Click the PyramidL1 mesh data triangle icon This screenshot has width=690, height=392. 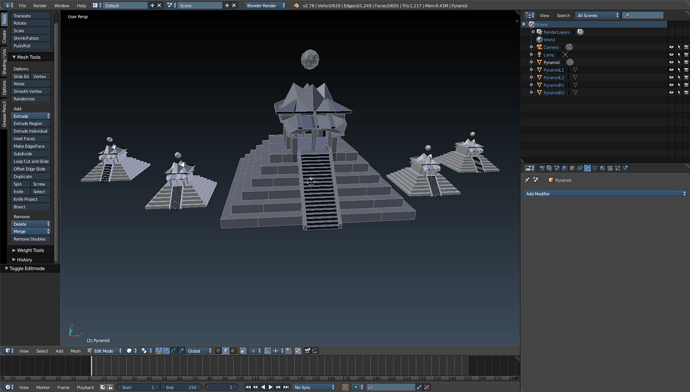coord(575,70)
